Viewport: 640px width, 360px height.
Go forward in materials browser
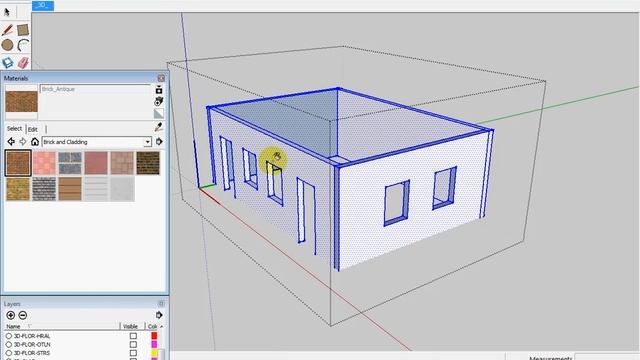pyautogui.click(x=23, y=142)
